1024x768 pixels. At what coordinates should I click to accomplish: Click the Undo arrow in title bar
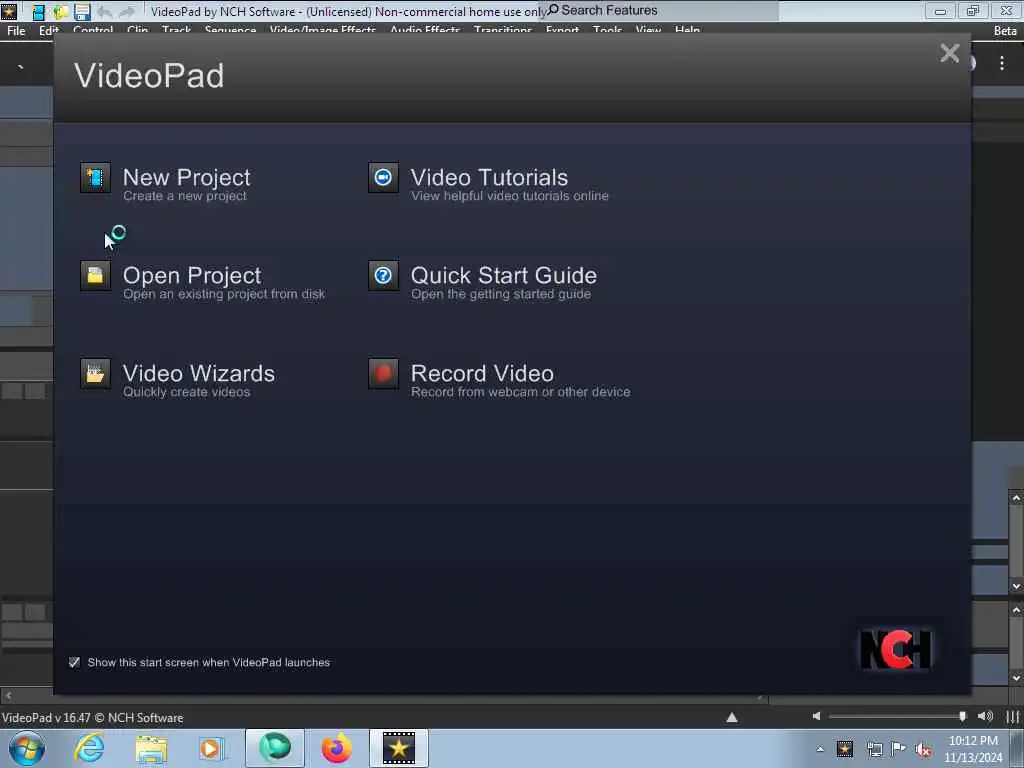[104, 11]
